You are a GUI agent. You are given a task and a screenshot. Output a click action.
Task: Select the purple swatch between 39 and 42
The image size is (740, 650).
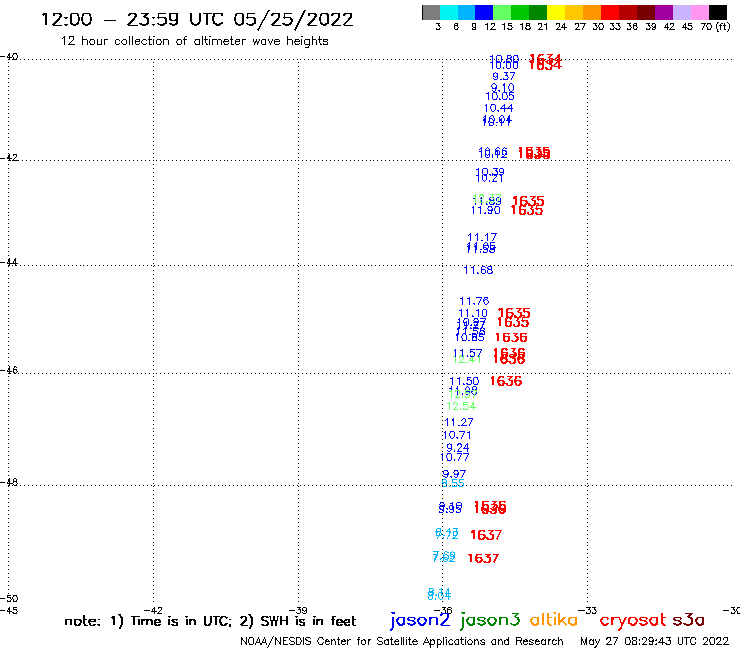coord(664,12)
